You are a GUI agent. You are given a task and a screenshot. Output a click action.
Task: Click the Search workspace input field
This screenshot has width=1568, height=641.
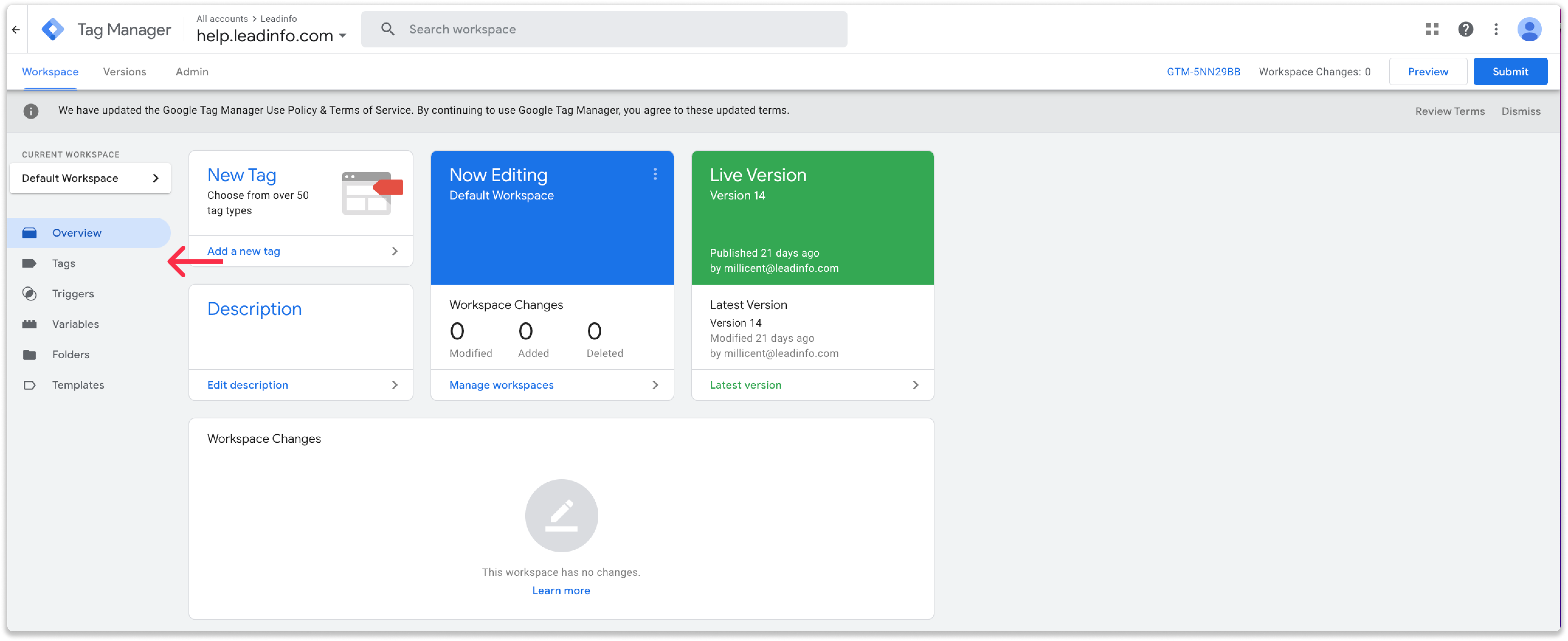point(604,29)
